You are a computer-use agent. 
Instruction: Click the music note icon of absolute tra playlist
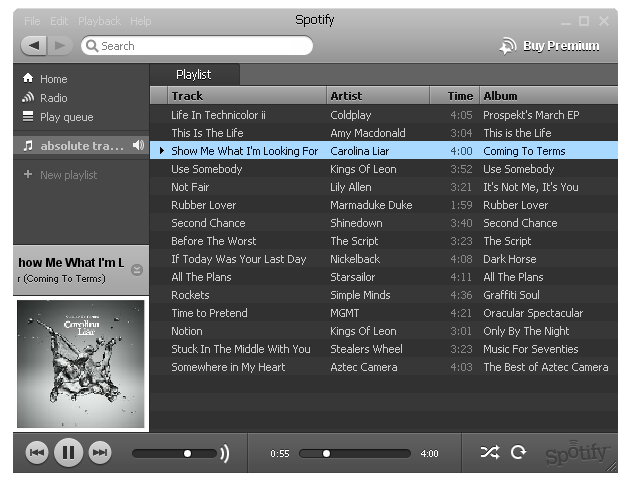(28, 146)
